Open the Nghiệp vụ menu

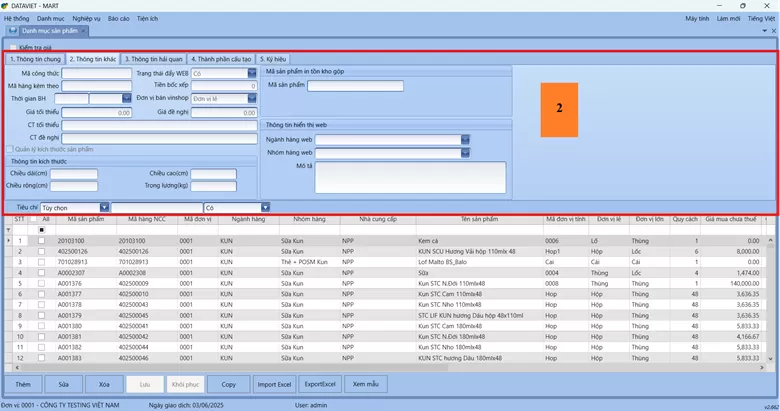click(x=85, y=19)
